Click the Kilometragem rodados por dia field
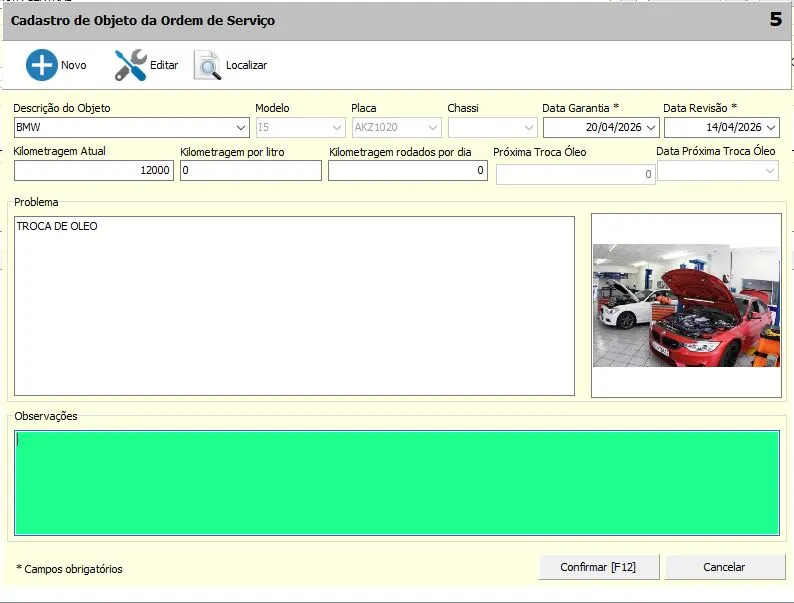Screen dimensions: 794x603 [x=408, y=170]
